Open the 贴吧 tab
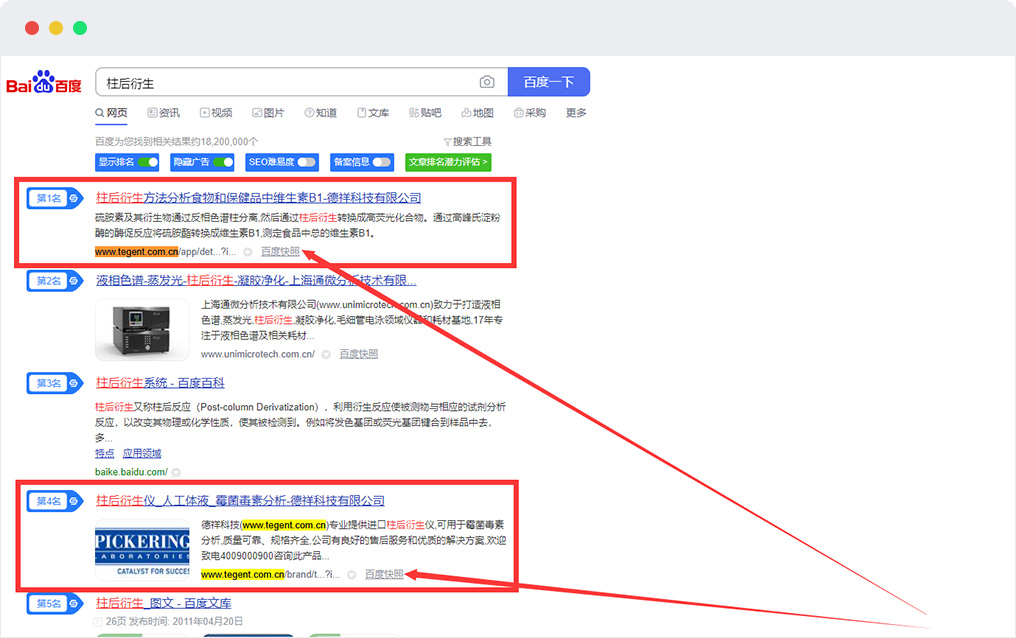Viewport: 1016px width, 638px height. [425, 113]
